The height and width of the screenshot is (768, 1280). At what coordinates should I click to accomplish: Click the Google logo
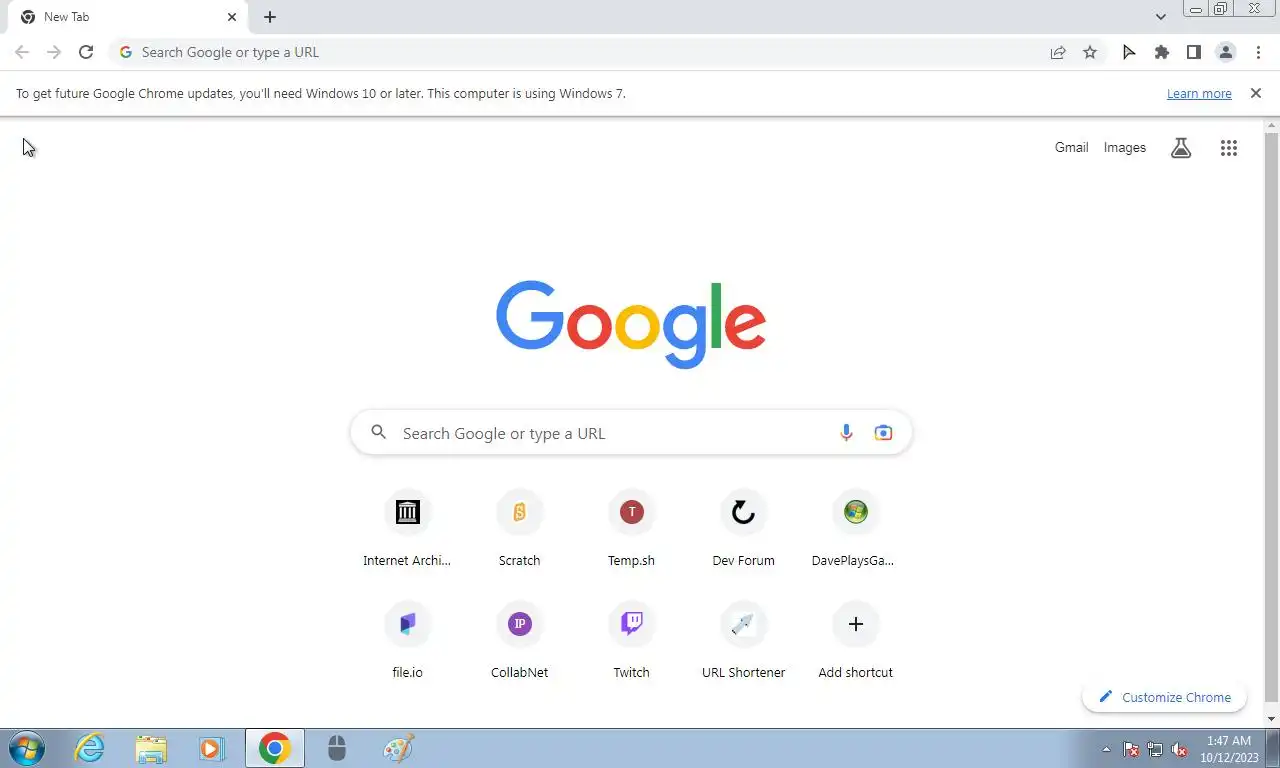pos(631,324)
